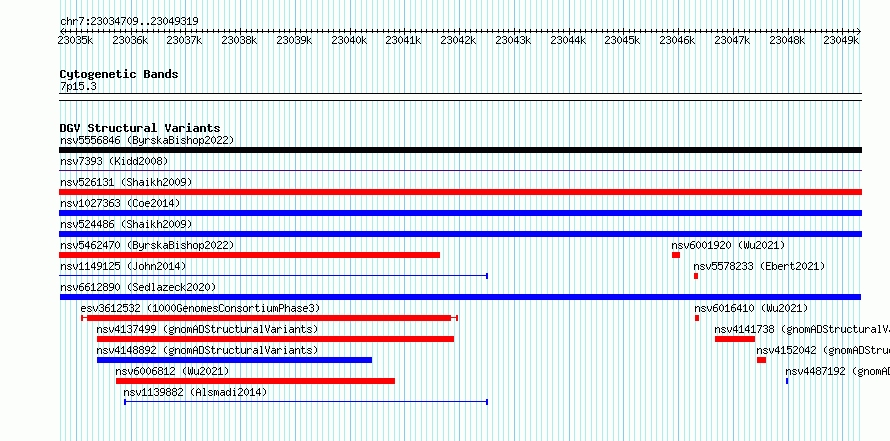Select the blue nsv1027363 variant bar
890x441 pixels.
click(x=460, y=213)
